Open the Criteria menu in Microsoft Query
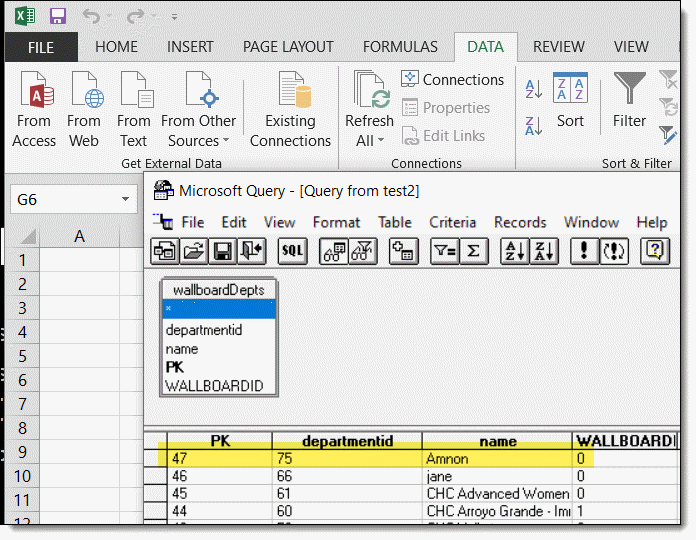Viewport: 696px width, 540px height. click(x=452, y=222)
